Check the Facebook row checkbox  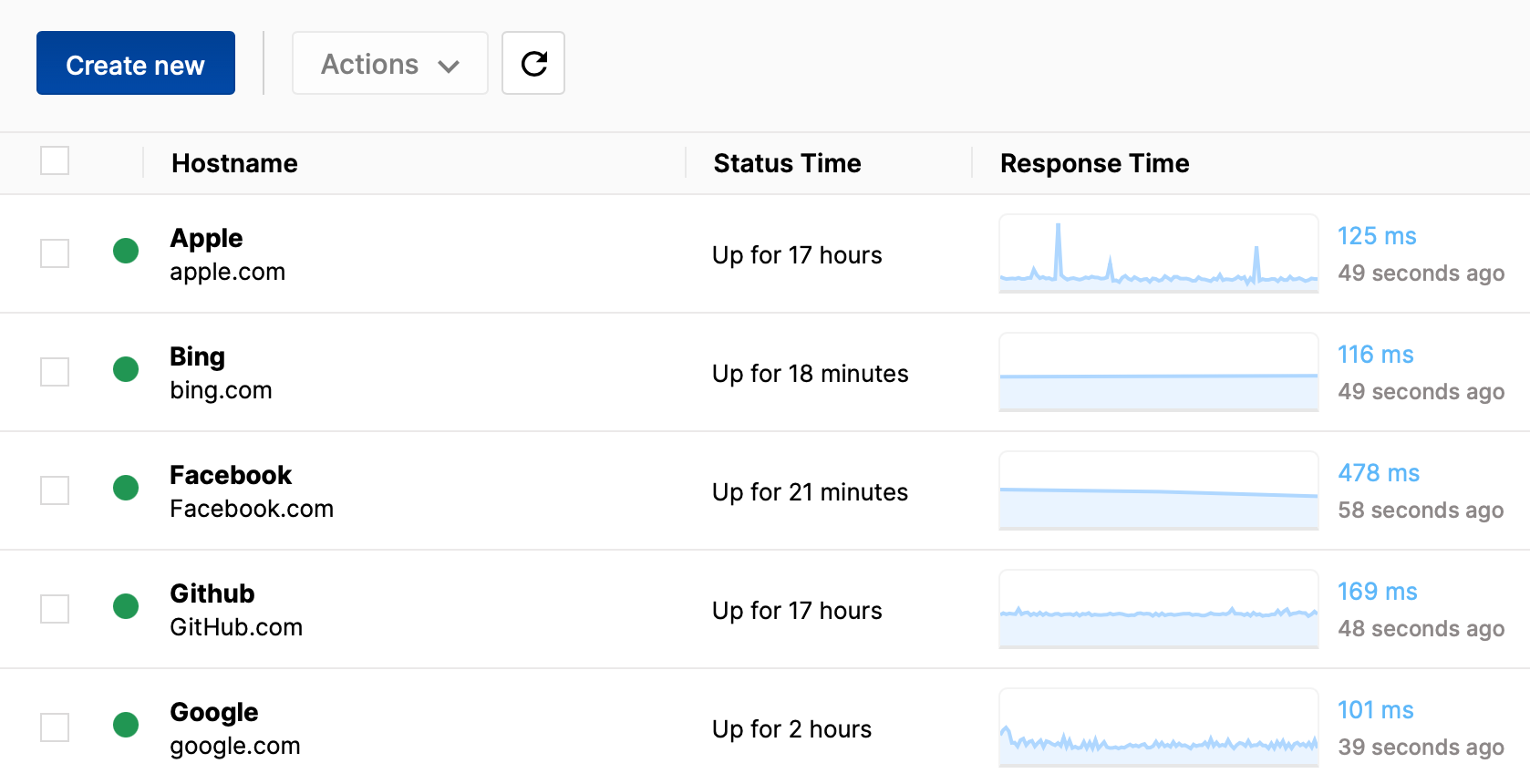point(55,490)
